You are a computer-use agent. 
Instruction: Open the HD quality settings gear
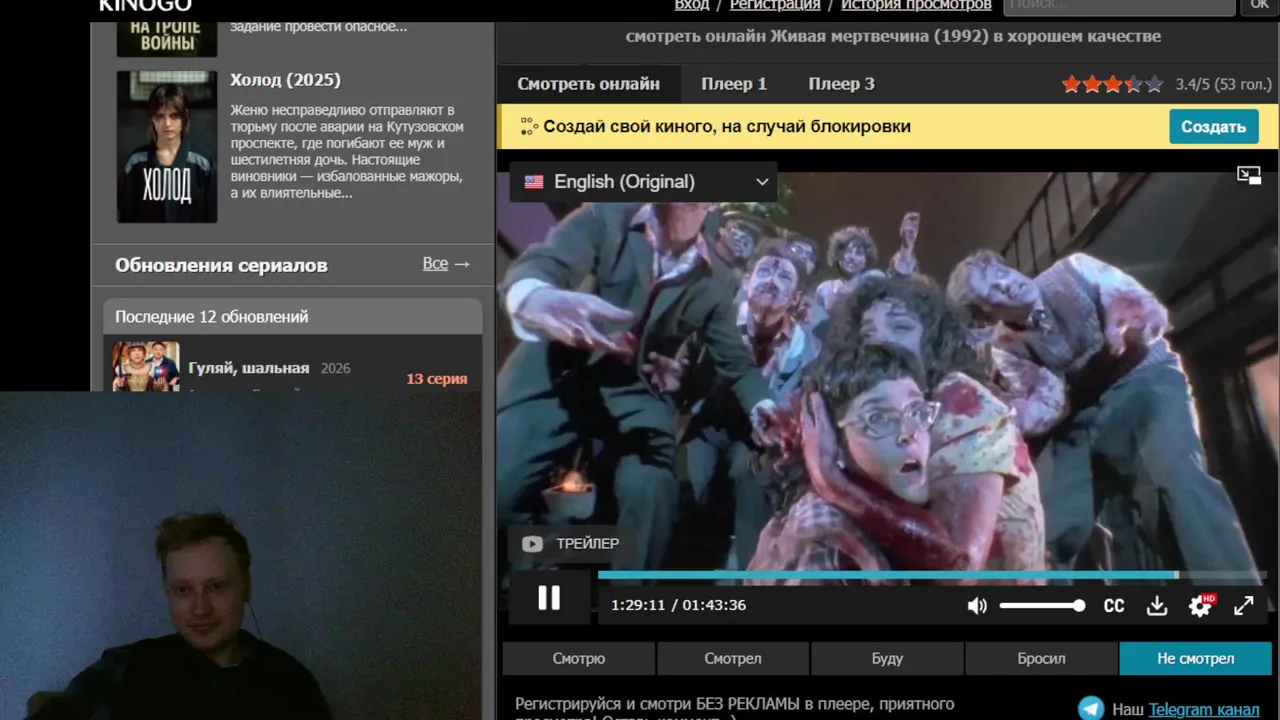pyautogui.click(x=1200, y=605)
